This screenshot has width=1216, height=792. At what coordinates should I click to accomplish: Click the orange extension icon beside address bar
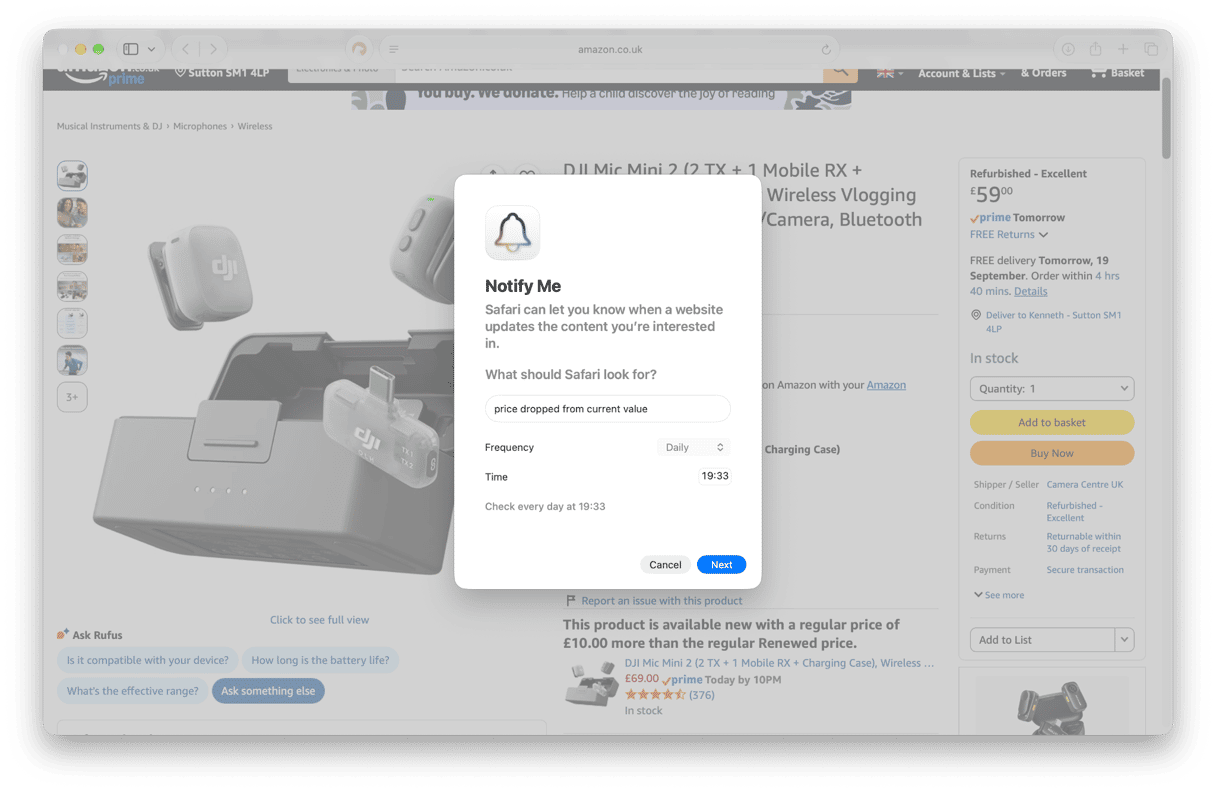click(359, 49)
